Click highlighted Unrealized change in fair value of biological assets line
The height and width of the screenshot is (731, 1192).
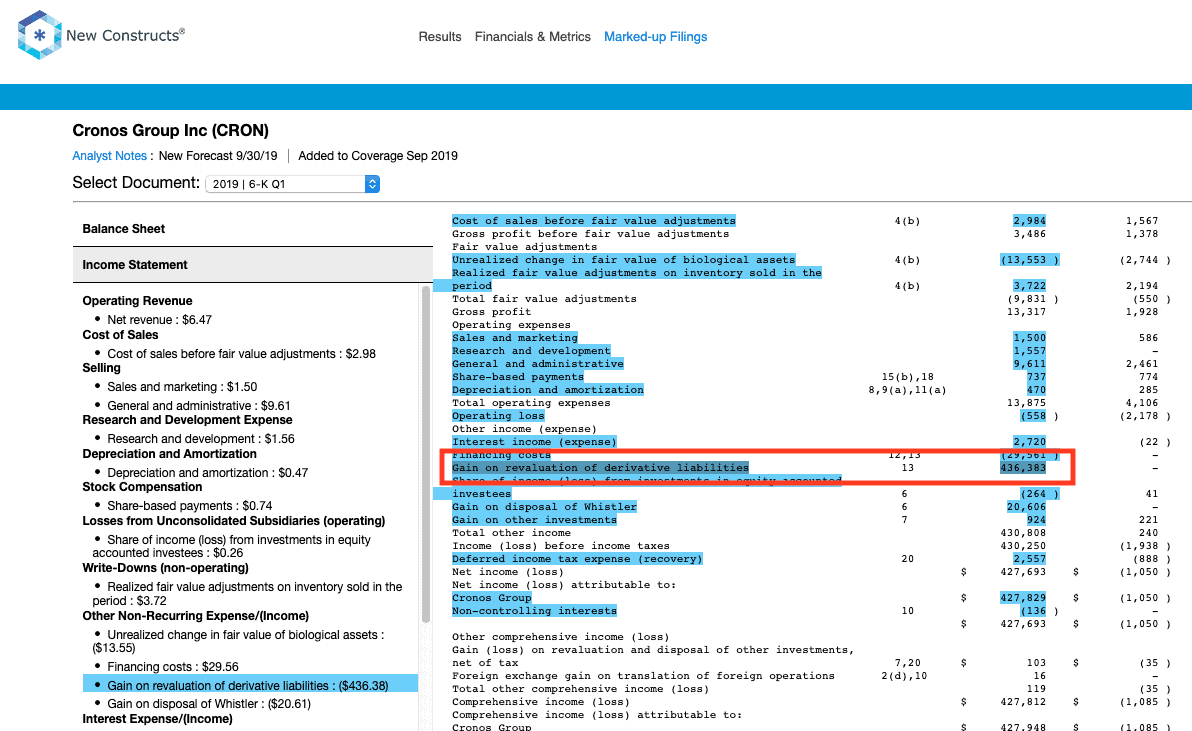pos(623,260)
